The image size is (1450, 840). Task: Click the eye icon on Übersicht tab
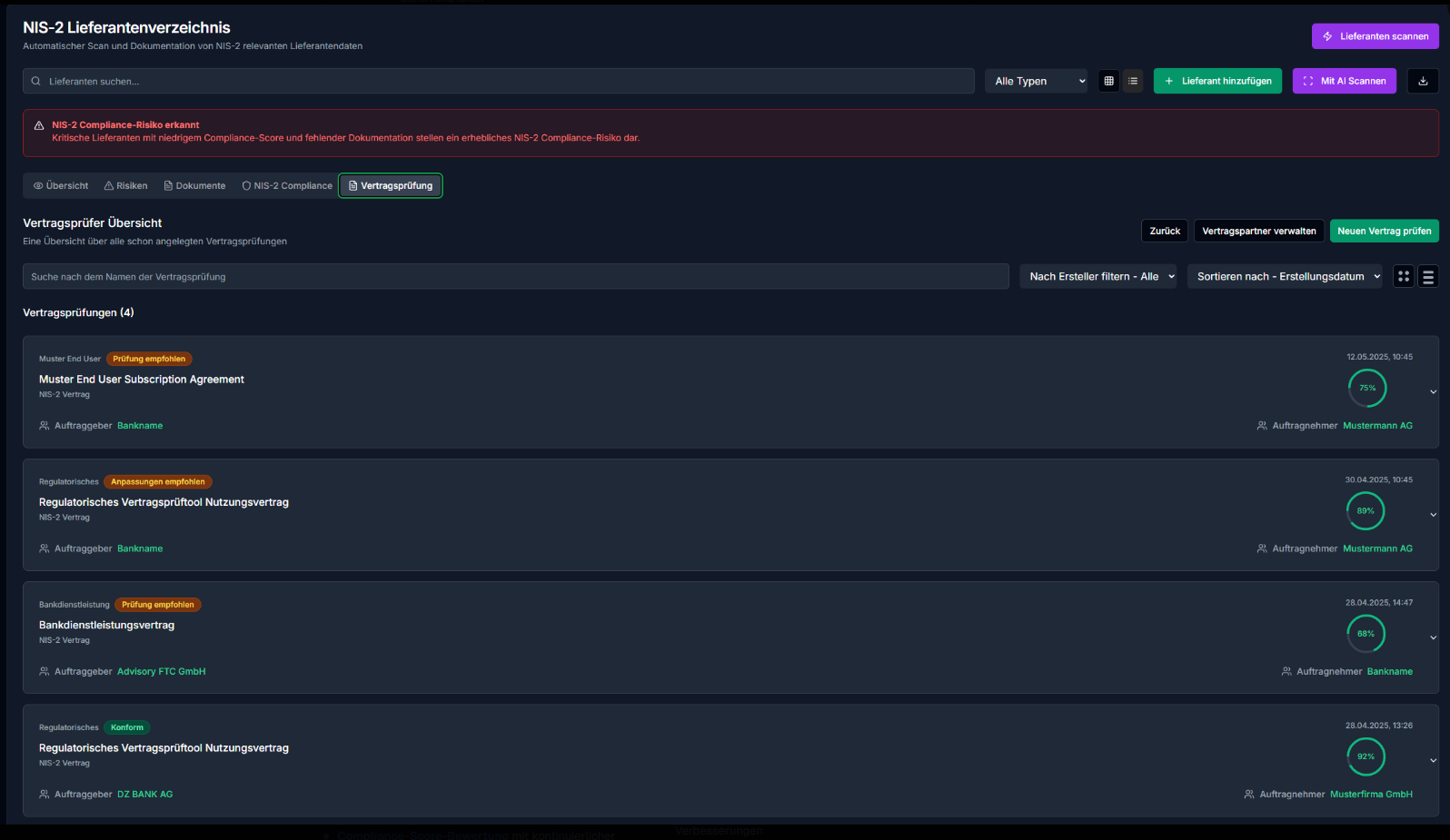pyautogui.click(x=38, y=185)
